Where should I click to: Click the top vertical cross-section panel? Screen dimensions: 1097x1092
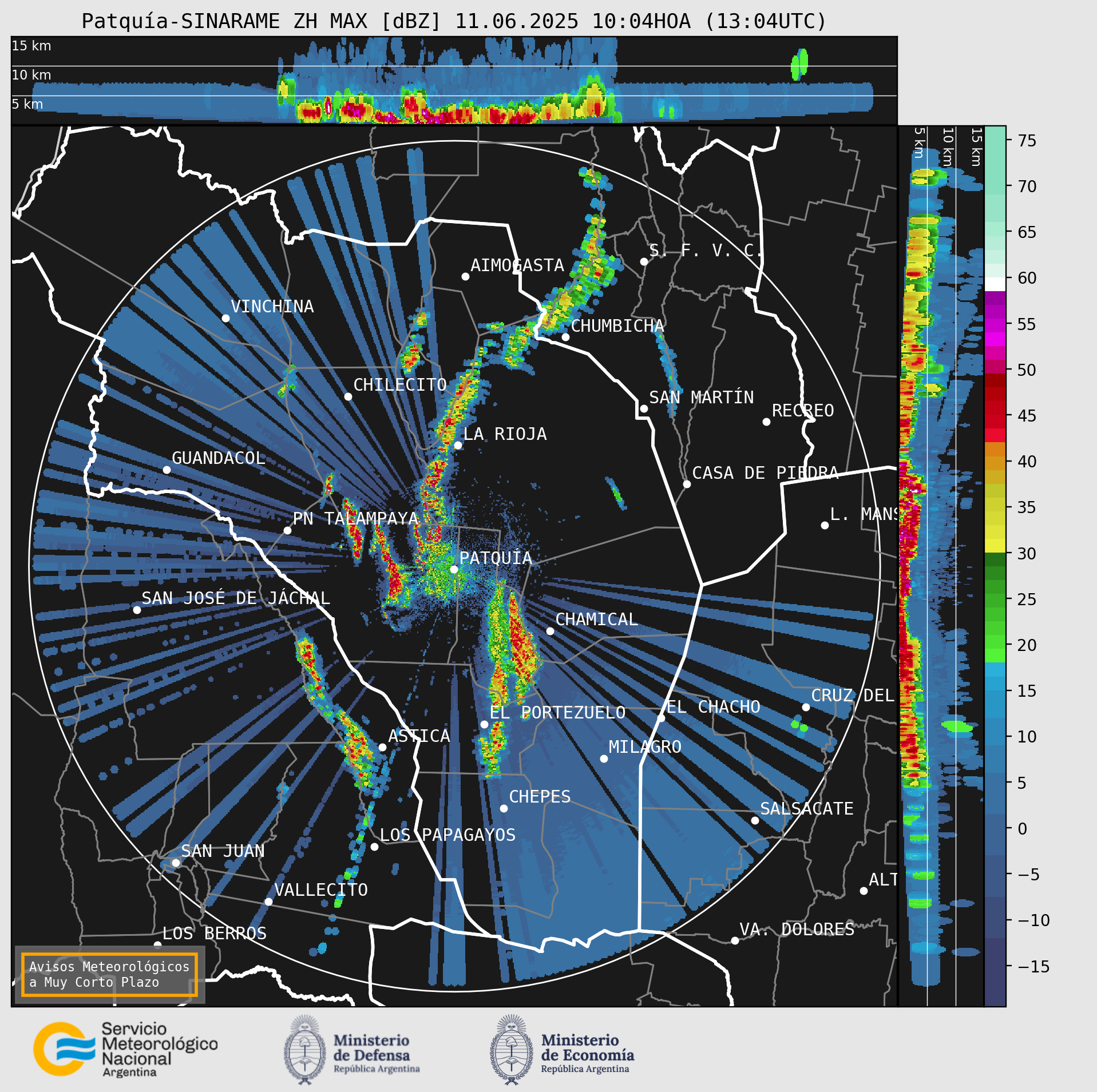[454, 80]
